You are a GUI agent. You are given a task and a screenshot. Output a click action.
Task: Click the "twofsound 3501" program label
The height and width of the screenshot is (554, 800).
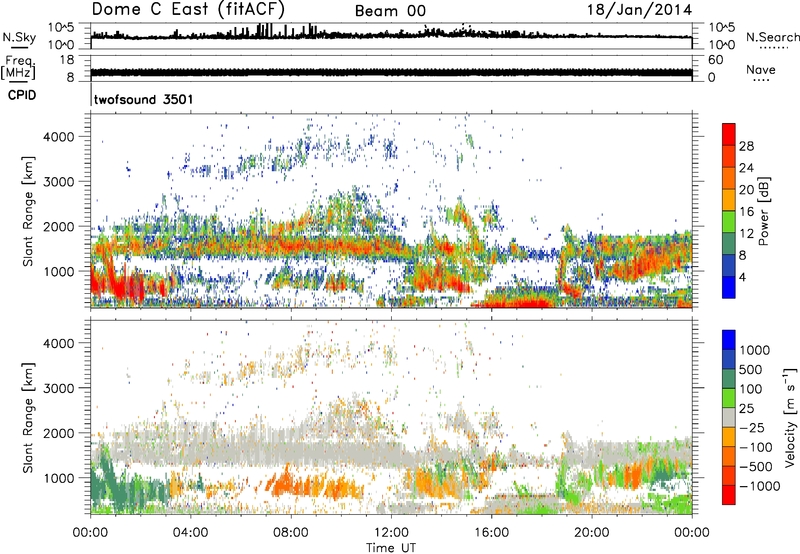143,99
